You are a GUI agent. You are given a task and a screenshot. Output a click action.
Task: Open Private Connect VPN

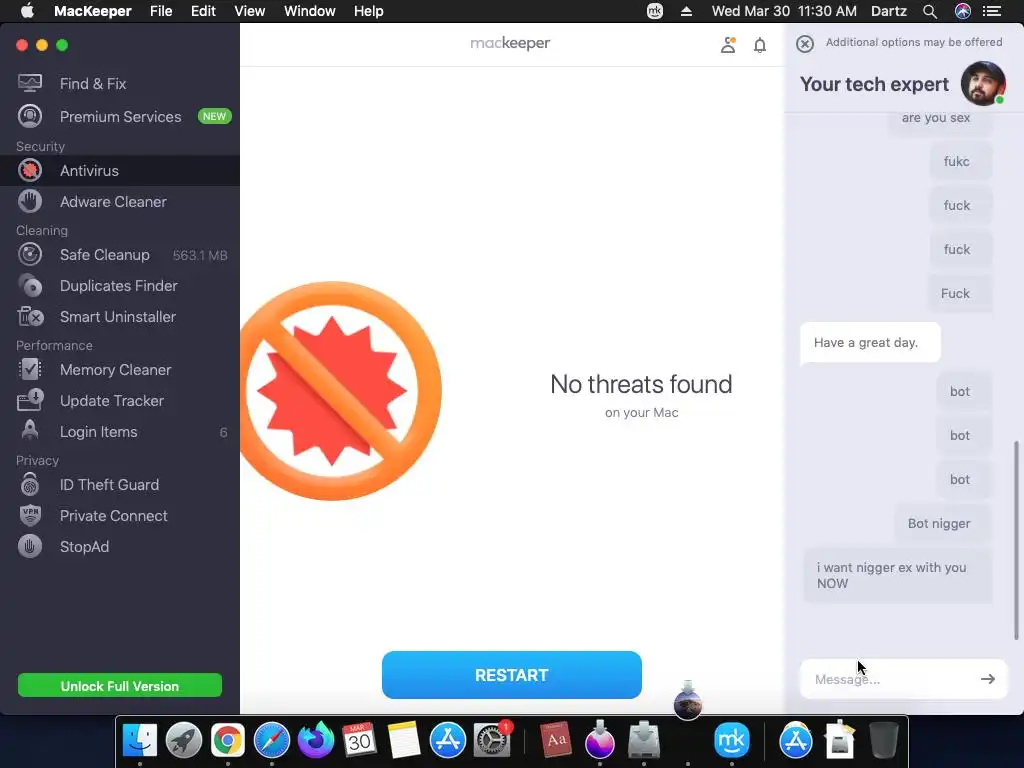120,516
